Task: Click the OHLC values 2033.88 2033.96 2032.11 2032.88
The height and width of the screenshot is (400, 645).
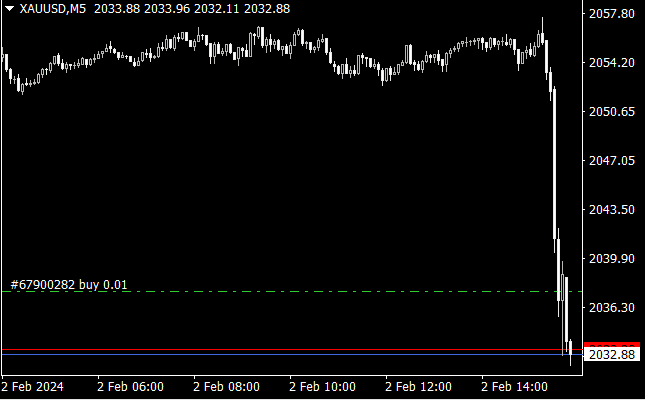Action: [192, 9]
